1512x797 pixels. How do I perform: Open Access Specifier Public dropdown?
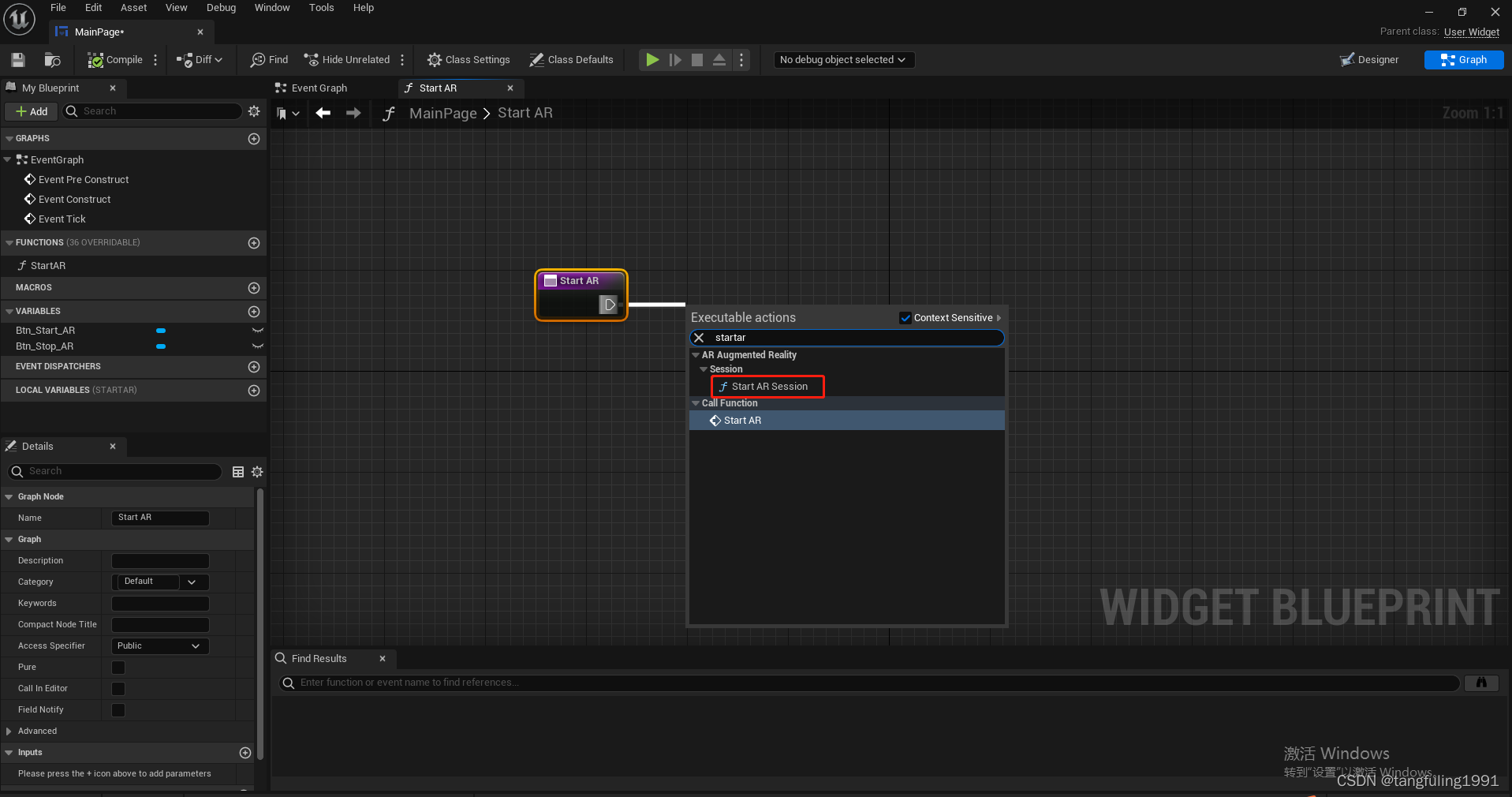pos(161,646)
